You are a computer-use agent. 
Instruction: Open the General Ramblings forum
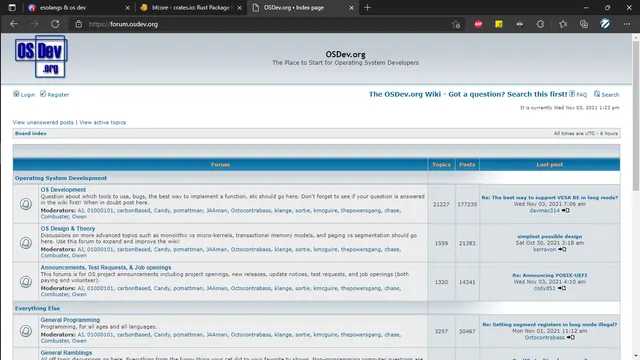[66, 353]
